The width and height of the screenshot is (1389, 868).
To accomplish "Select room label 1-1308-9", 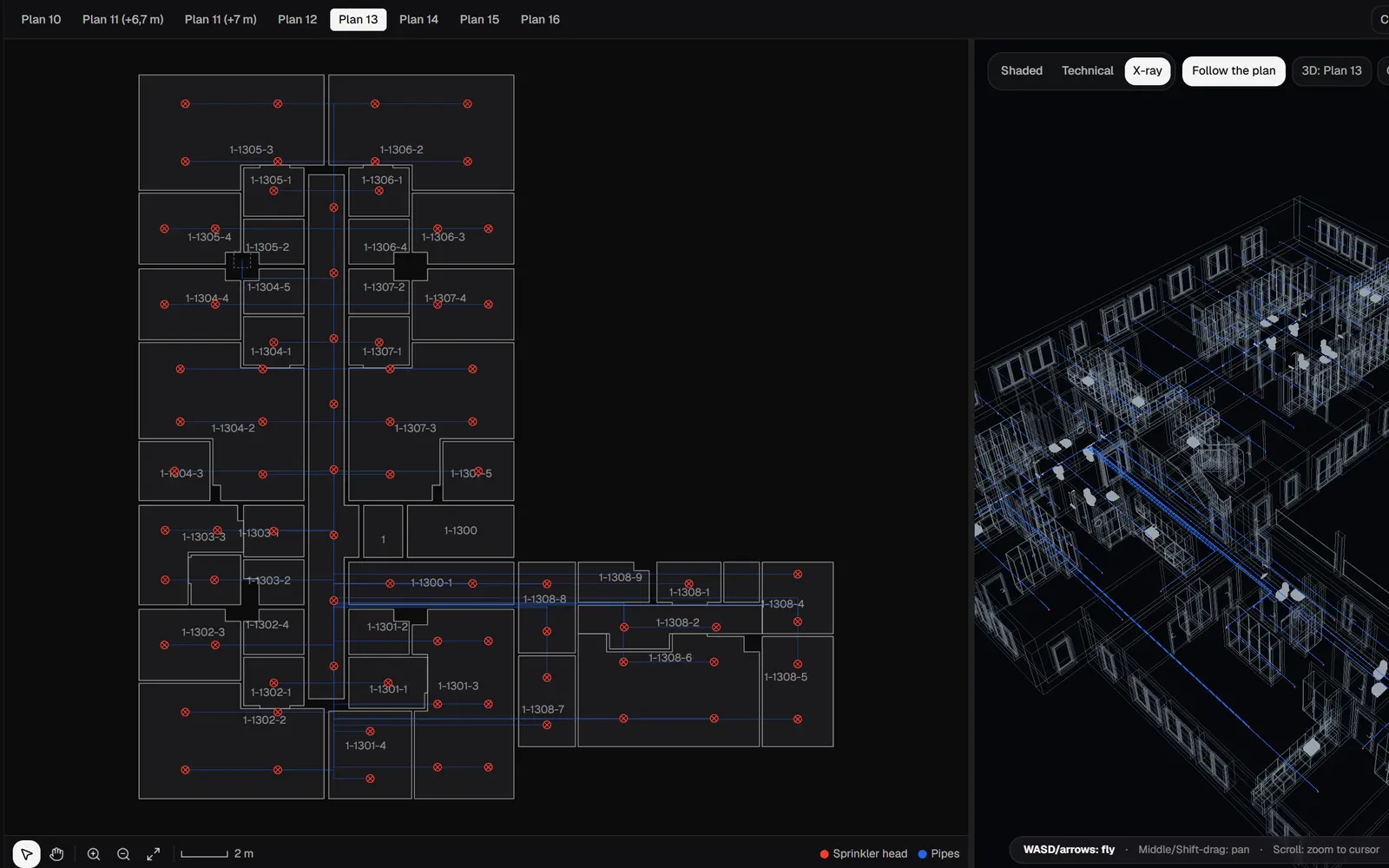I will (620, 577).
